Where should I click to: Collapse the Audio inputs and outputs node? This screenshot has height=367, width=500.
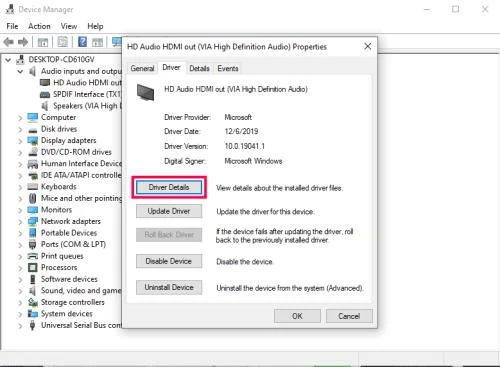pyautogui.click(x=20, y=71)
